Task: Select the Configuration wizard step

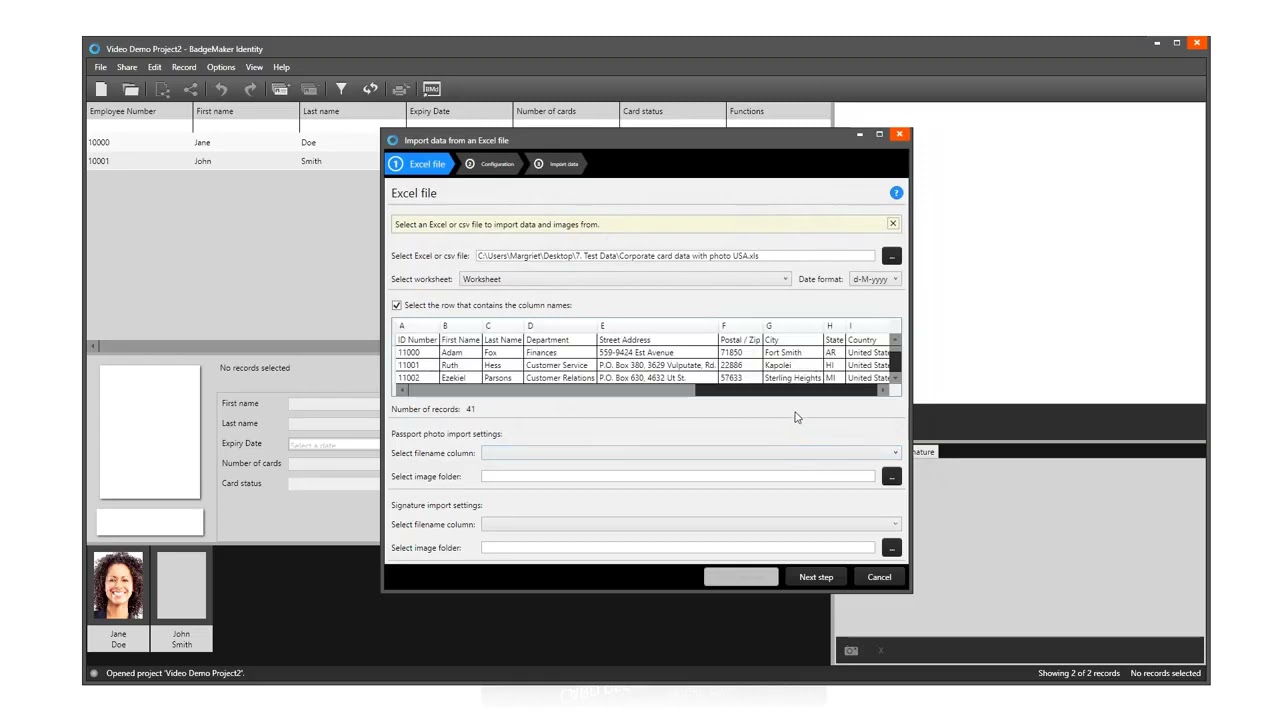Action: tap(490, 164)
